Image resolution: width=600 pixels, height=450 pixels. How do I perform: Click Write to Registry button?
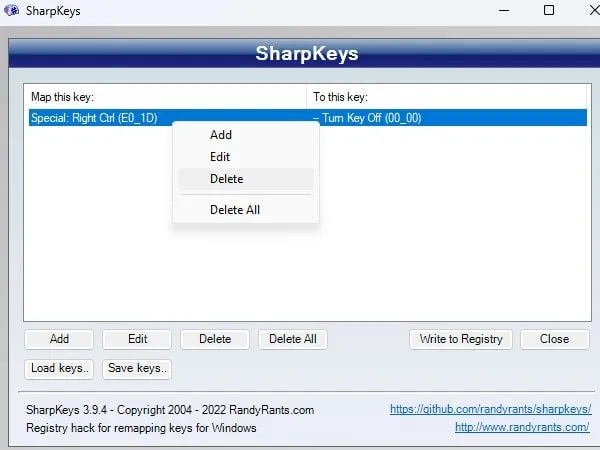coord(461,339)
